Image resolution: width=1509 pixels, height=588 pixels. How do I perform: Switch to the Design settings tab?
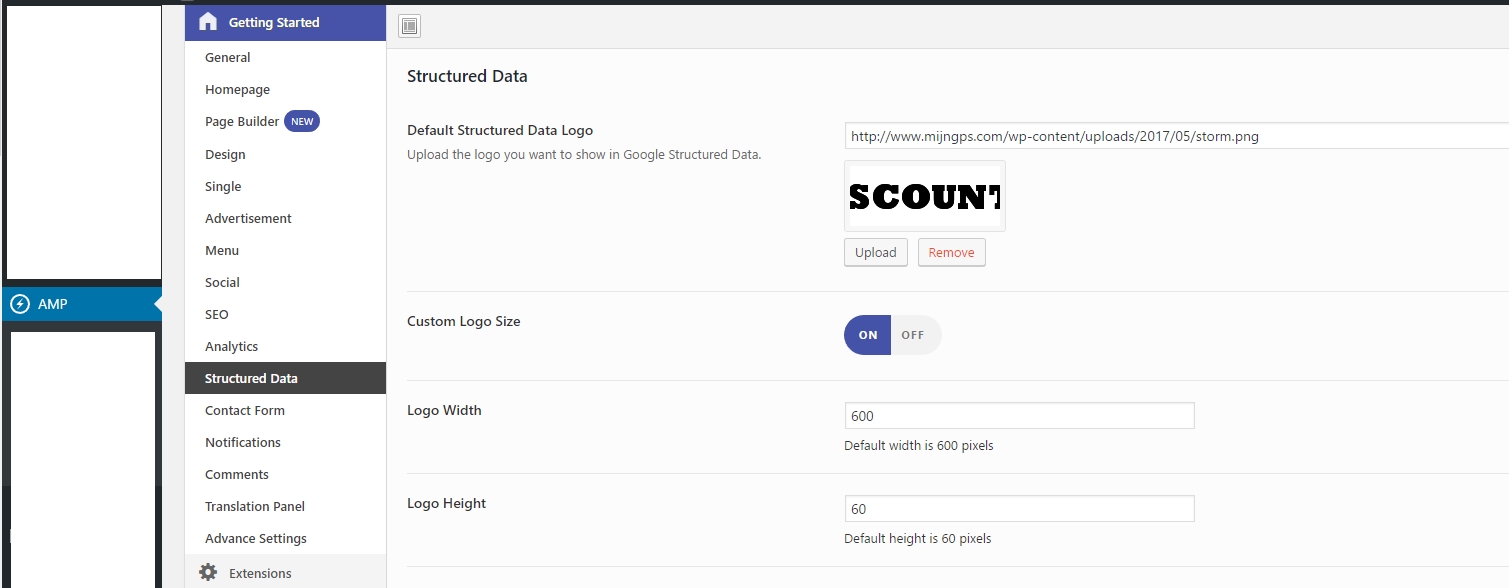224,154
